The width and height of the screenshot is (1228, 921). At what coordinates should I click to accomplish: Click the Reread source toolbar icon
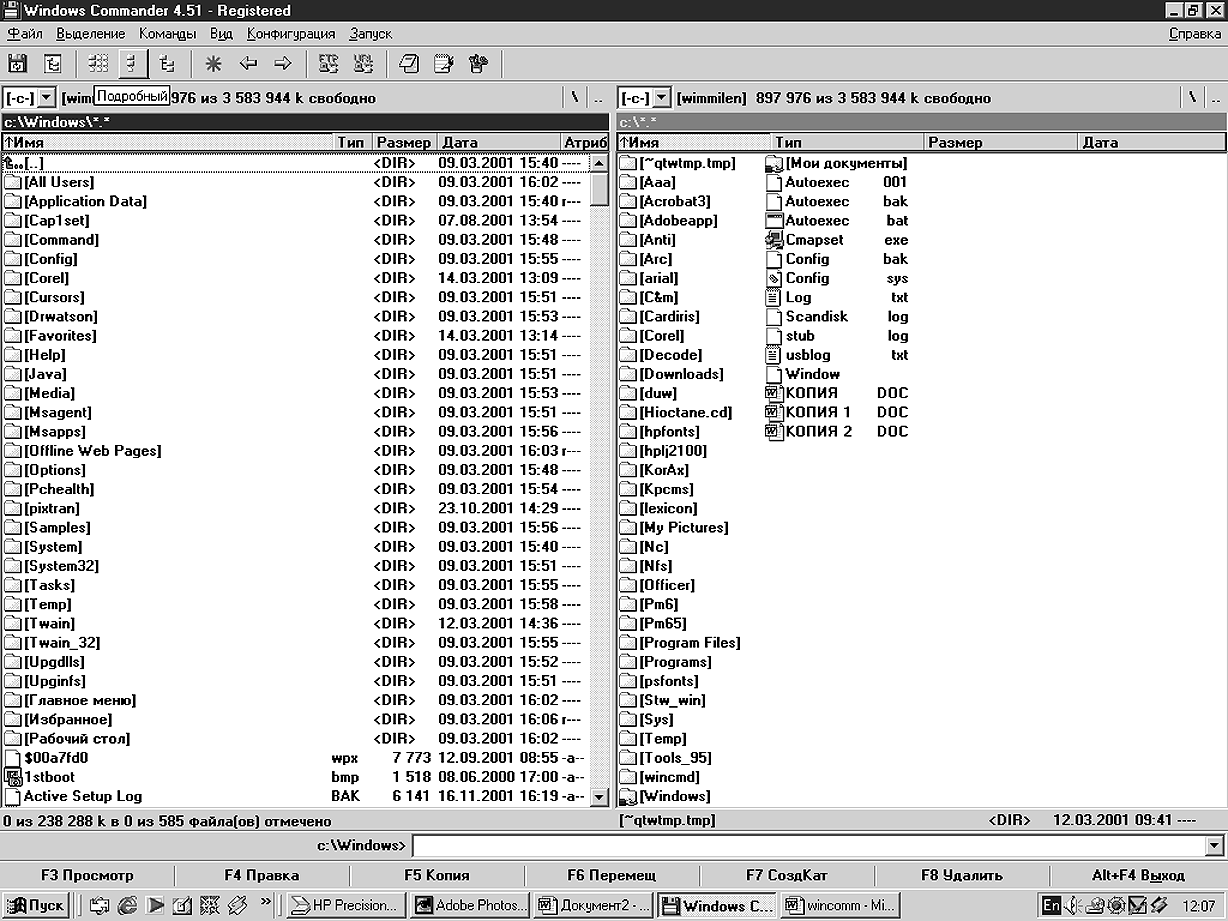pyautogui.click(x=17, y=63)
